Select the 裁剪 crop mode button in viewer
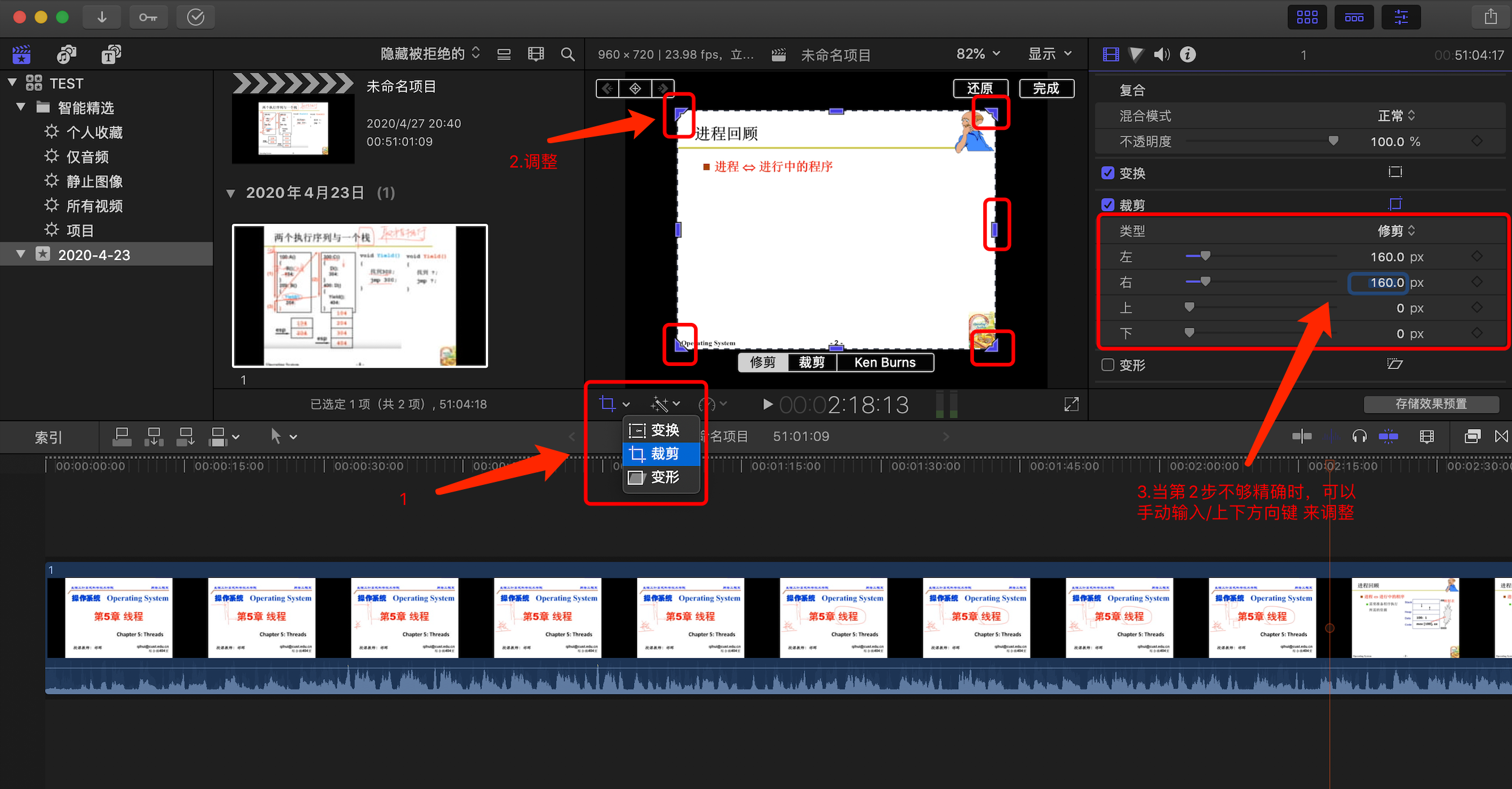 point(812,362)
